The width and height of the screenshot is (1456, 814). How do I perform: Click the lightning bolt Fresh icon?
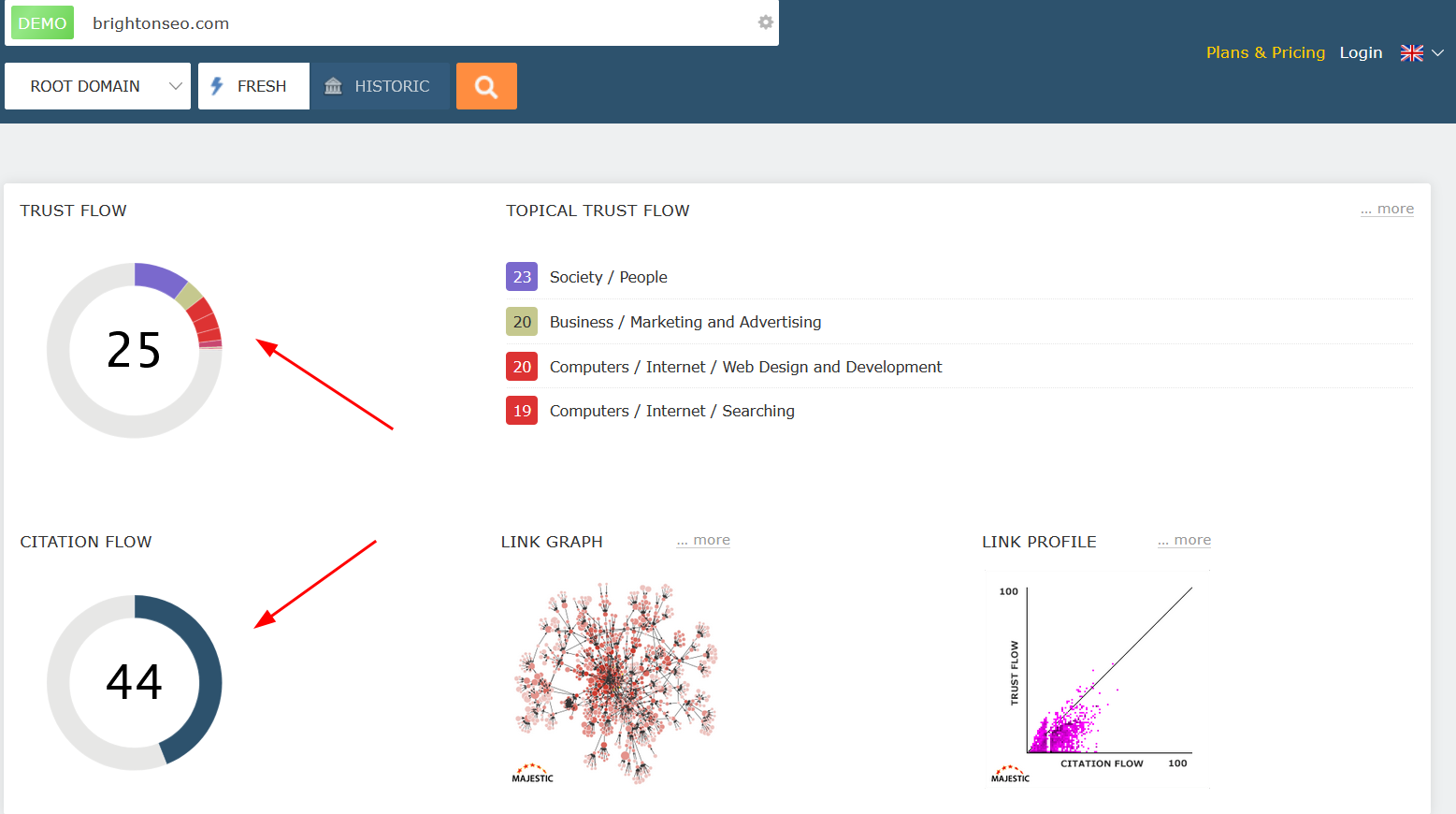point(217,86)
